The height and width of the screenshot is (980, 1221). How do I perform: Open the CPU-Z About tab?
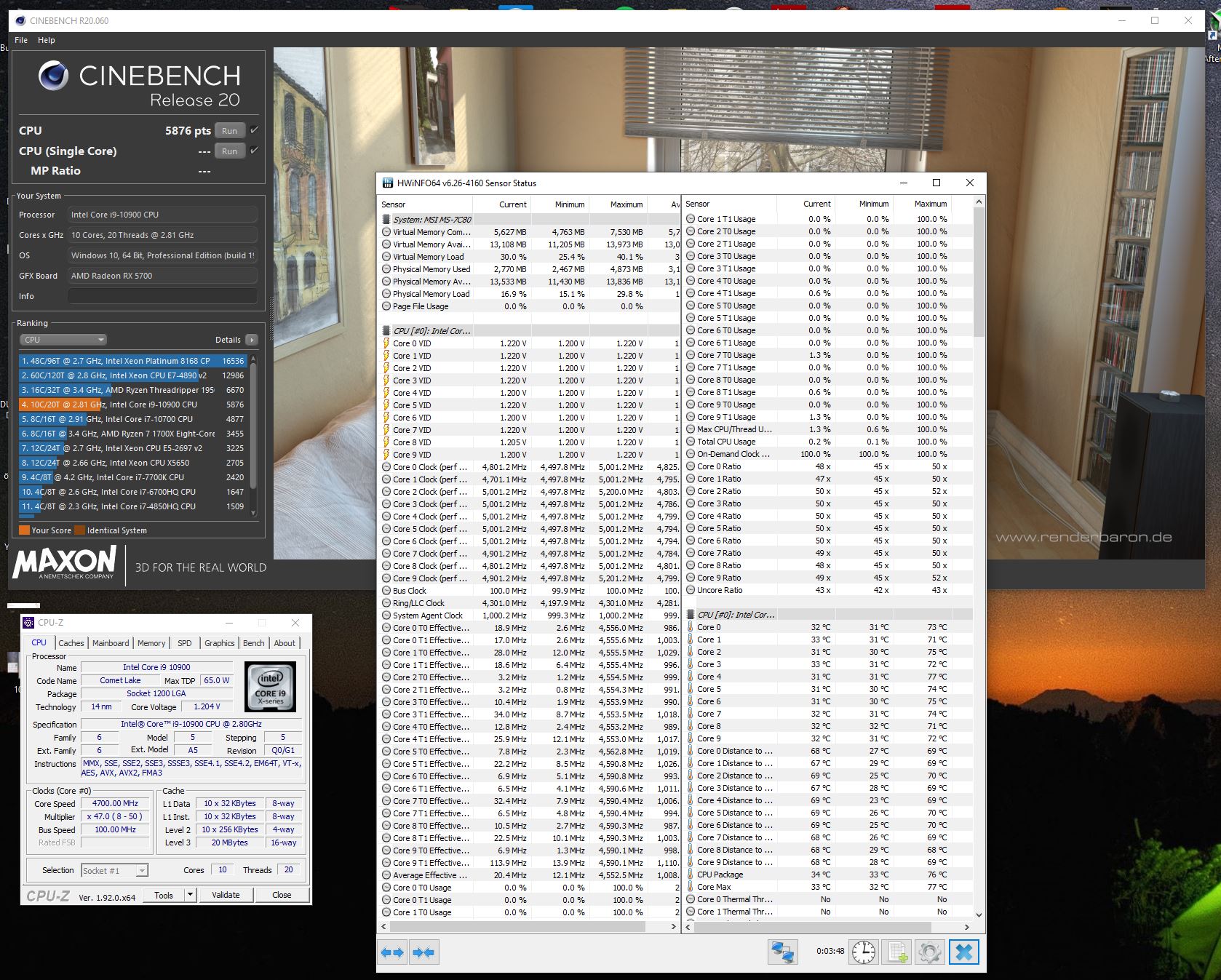point(285,643)
